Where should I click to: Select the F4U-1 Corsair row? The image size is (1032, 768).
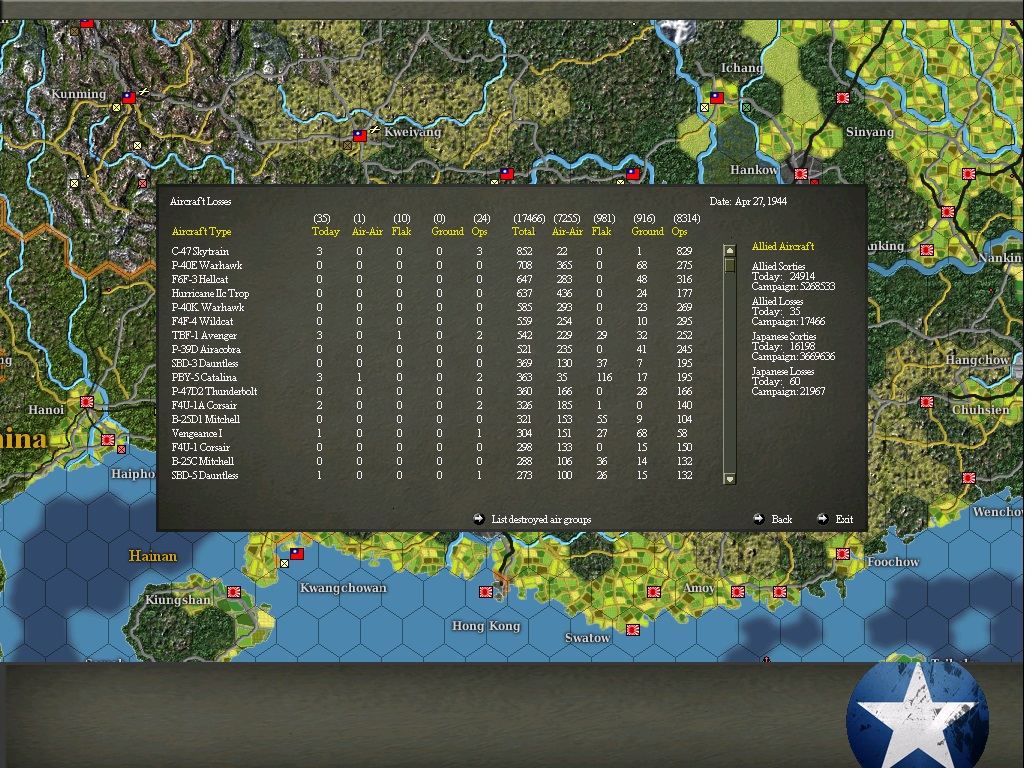tap(434, 447)
